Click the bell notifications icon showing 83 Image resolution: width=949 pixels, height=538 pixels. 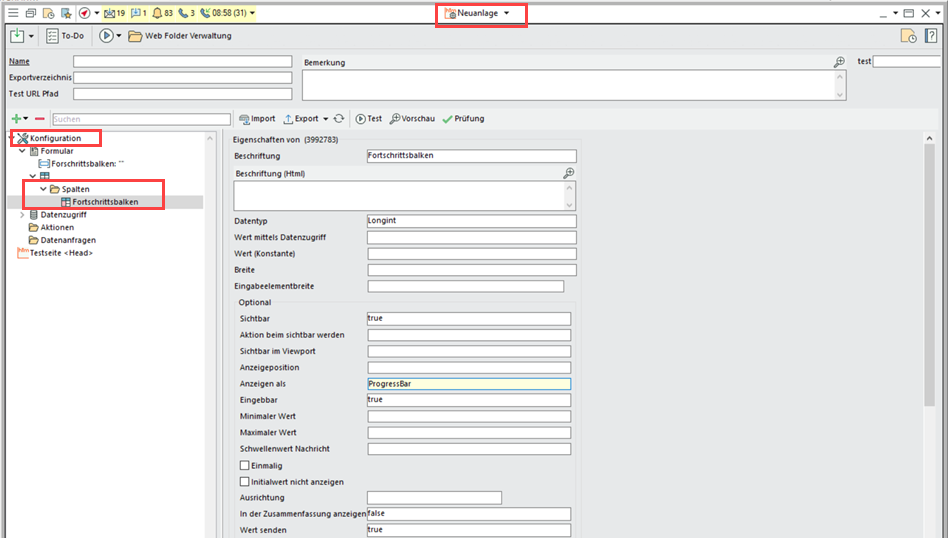coord(157,13)
